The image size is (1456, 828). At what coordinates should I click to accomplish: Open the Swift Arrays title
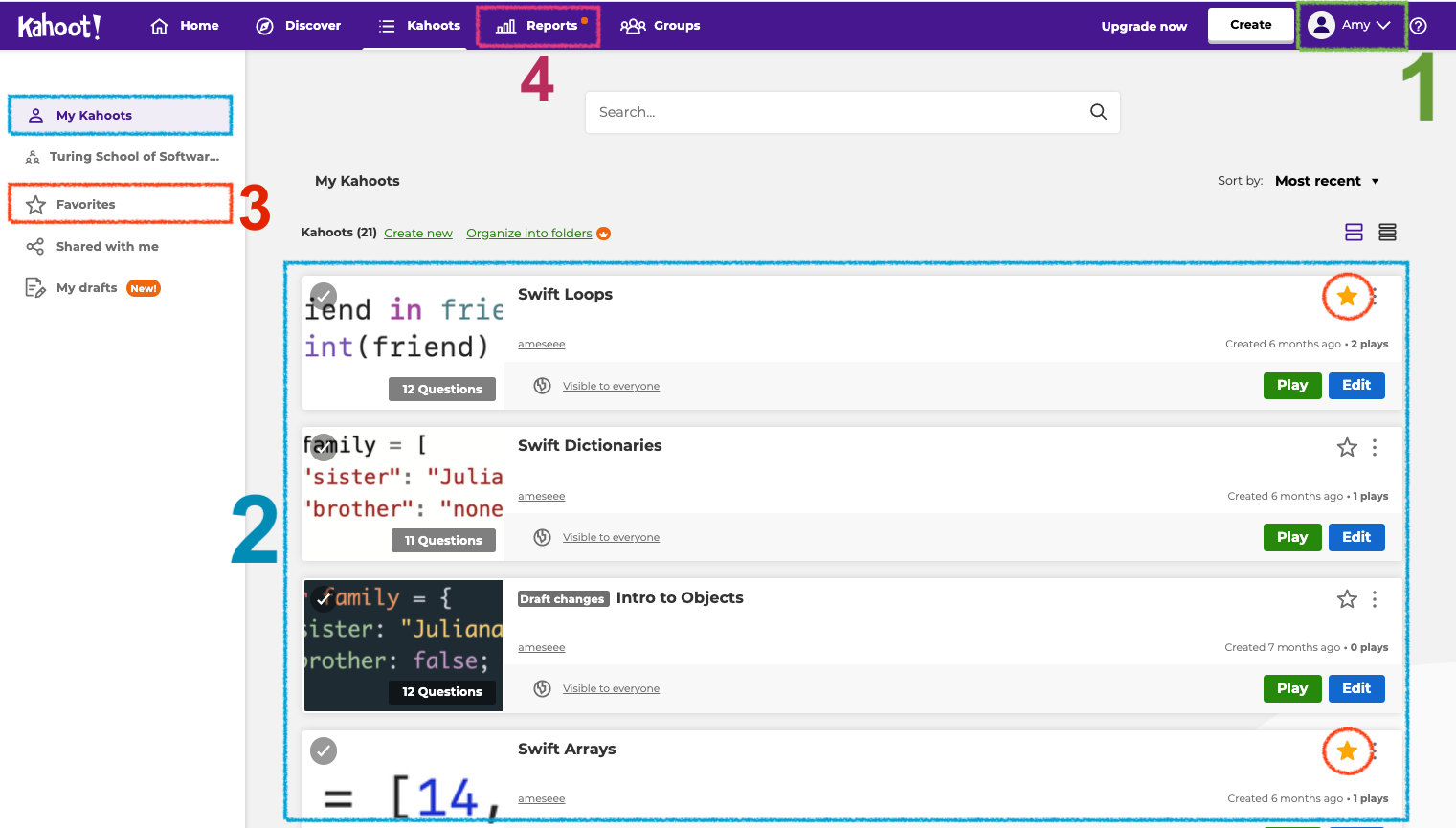coord(567,750)
